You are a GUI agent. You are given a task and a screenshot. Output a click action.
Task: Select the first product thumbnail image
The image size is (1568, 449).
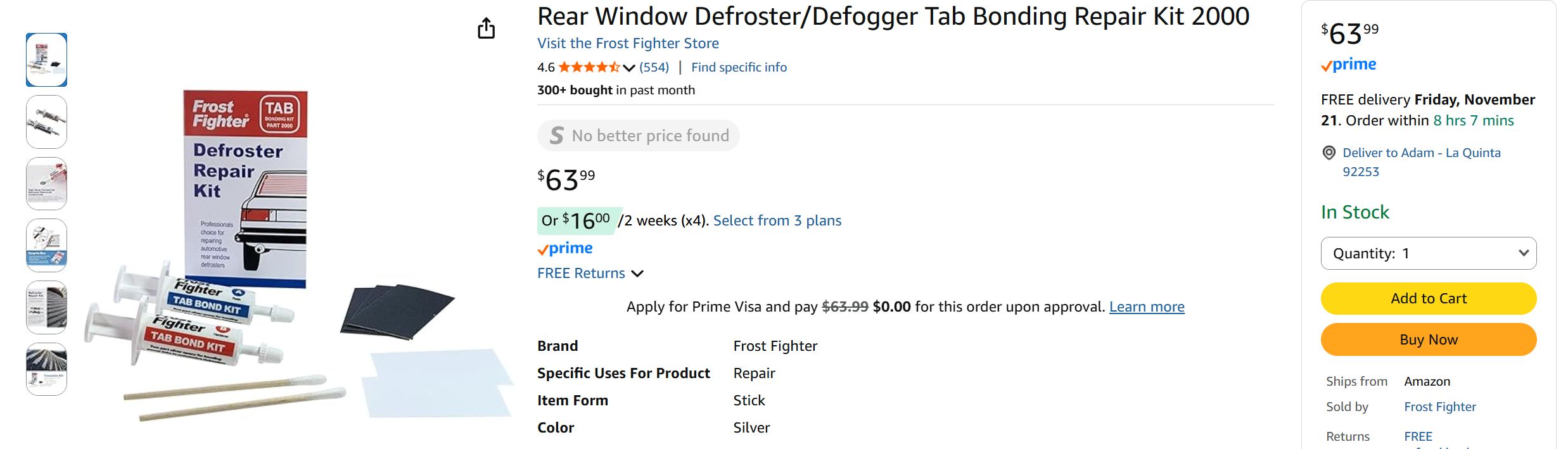[46, 60]
